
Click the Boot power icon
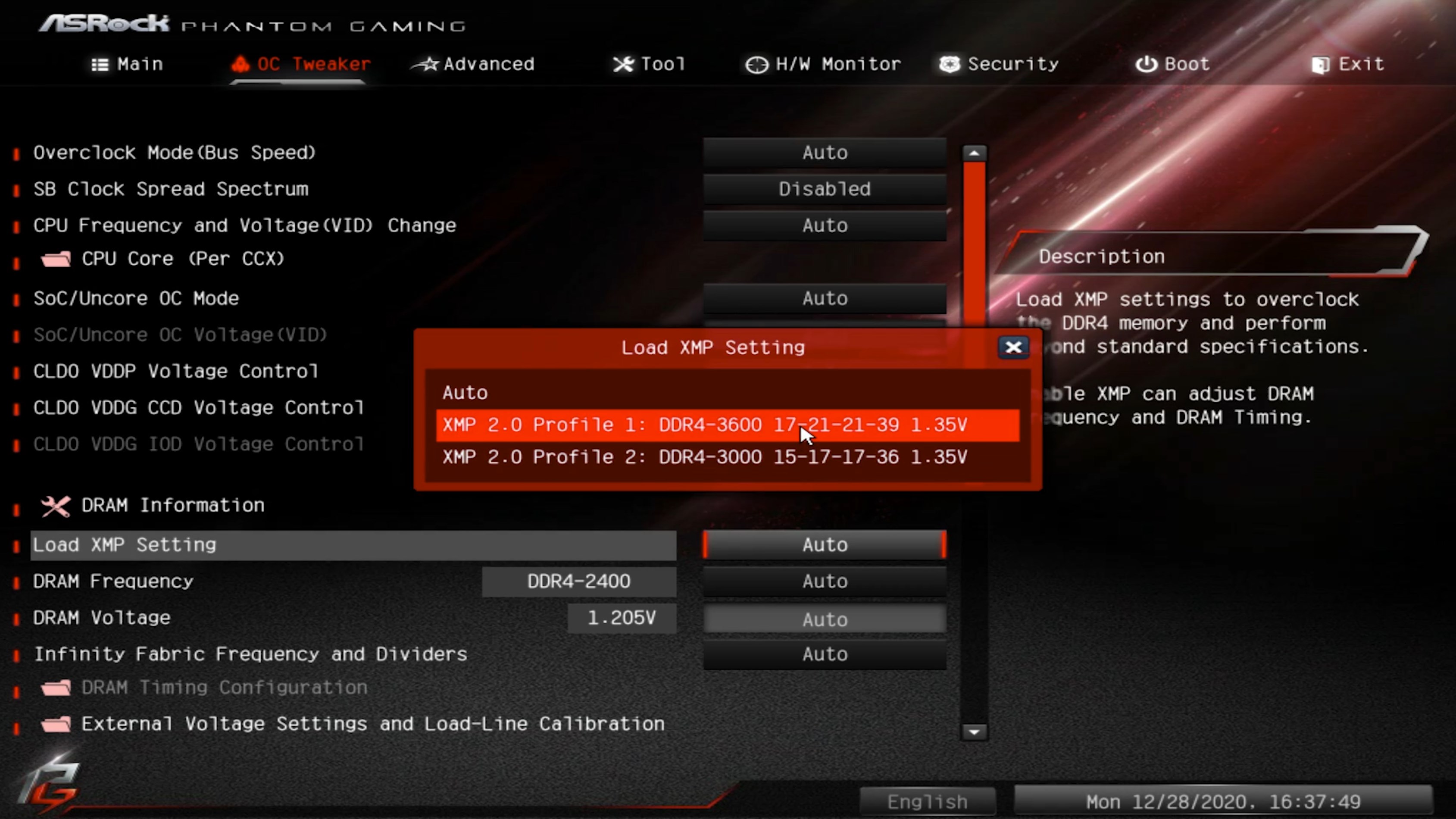tap(1146, 64)
